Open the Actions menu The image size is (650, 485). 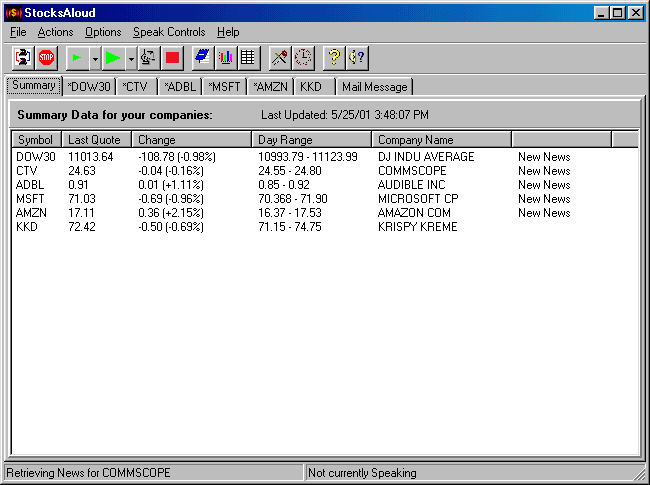55,32
